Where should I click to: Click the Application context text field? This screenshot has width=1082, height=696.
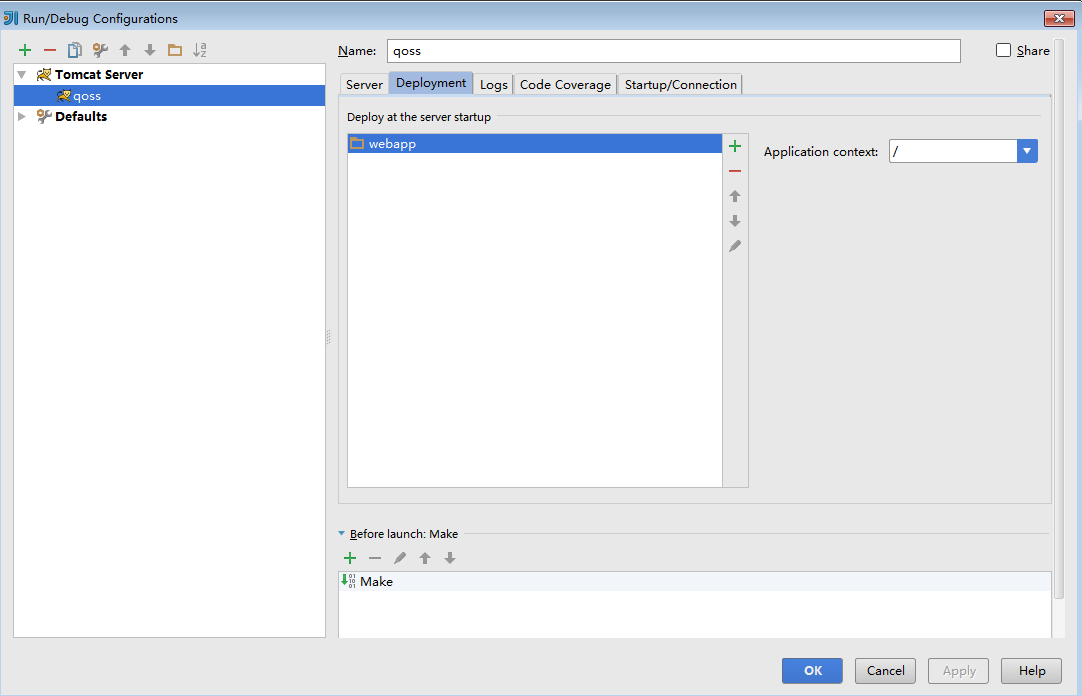pyautogui.click(x=953, y=151)
